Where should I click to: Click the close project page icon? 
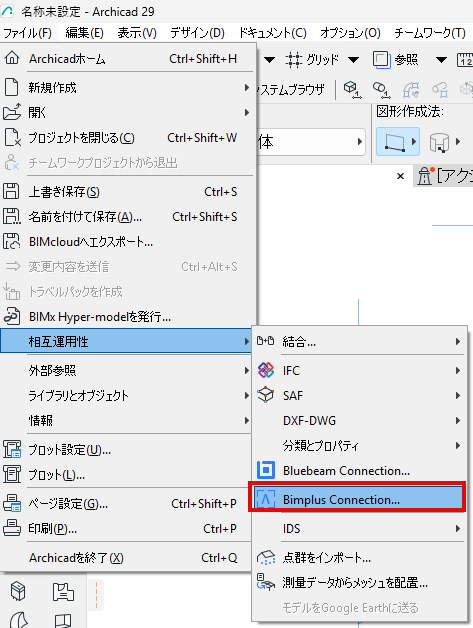tap(12, 137)
